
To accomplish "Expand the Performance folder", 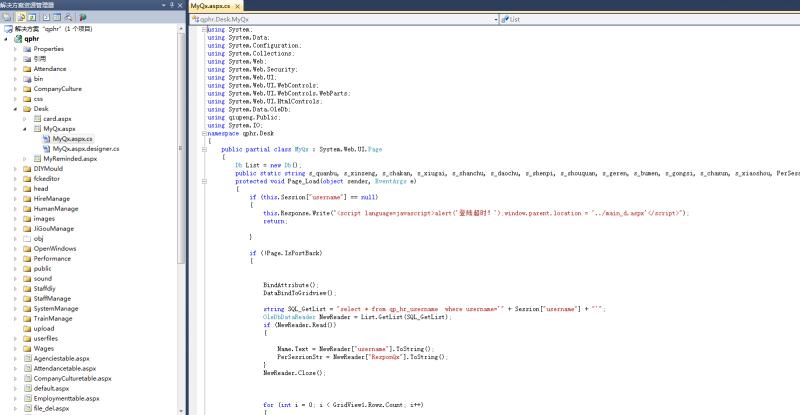I will tap(15, 258).
